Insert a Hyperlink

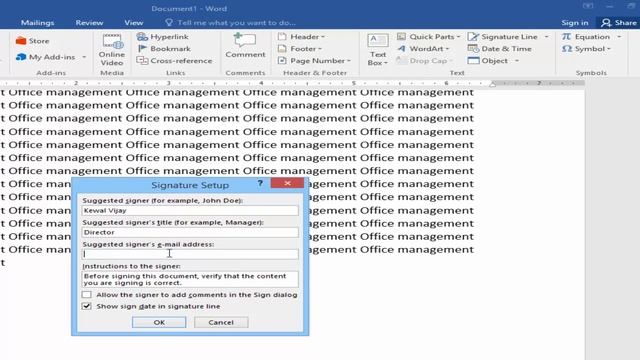pyautogui.click(x=162, y=37)
